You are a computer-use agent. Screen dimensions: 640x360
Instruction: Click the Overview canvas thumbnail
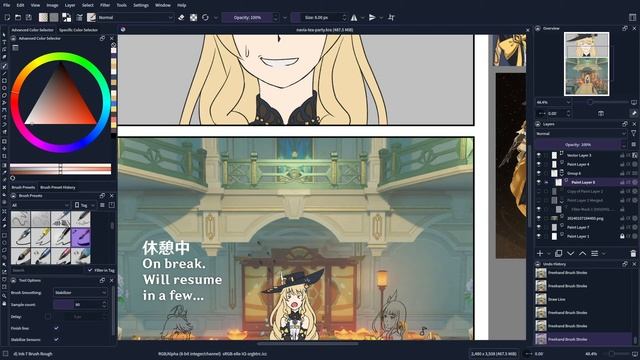[x=586, y=64]
